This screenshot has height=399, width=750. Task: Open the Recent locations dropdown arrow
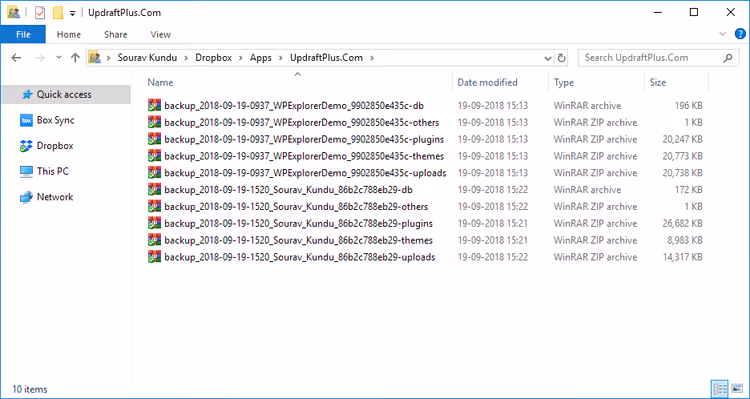point(59,57)
